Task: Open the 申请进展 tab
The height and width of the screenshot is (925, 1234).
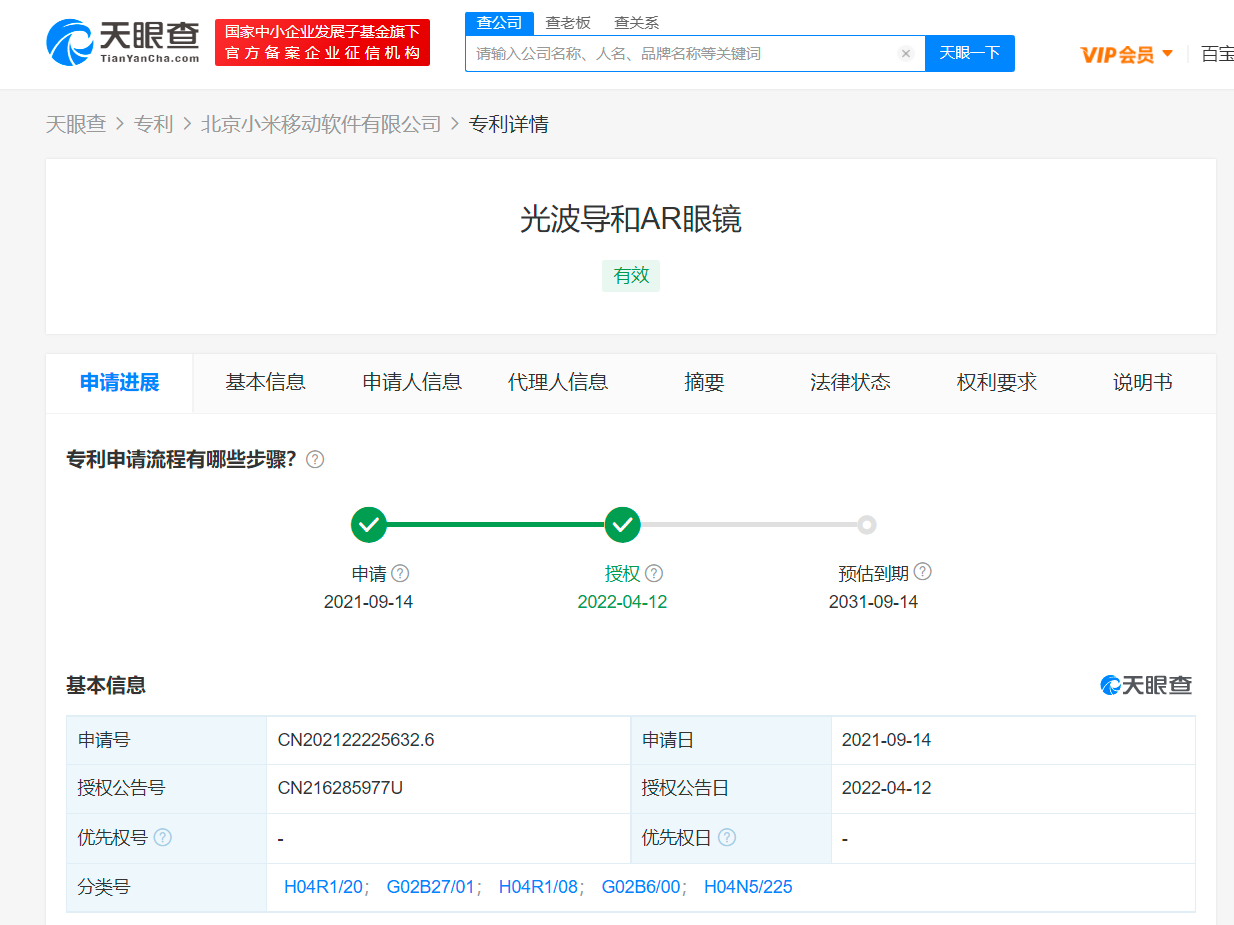Action: coord(119,383)
